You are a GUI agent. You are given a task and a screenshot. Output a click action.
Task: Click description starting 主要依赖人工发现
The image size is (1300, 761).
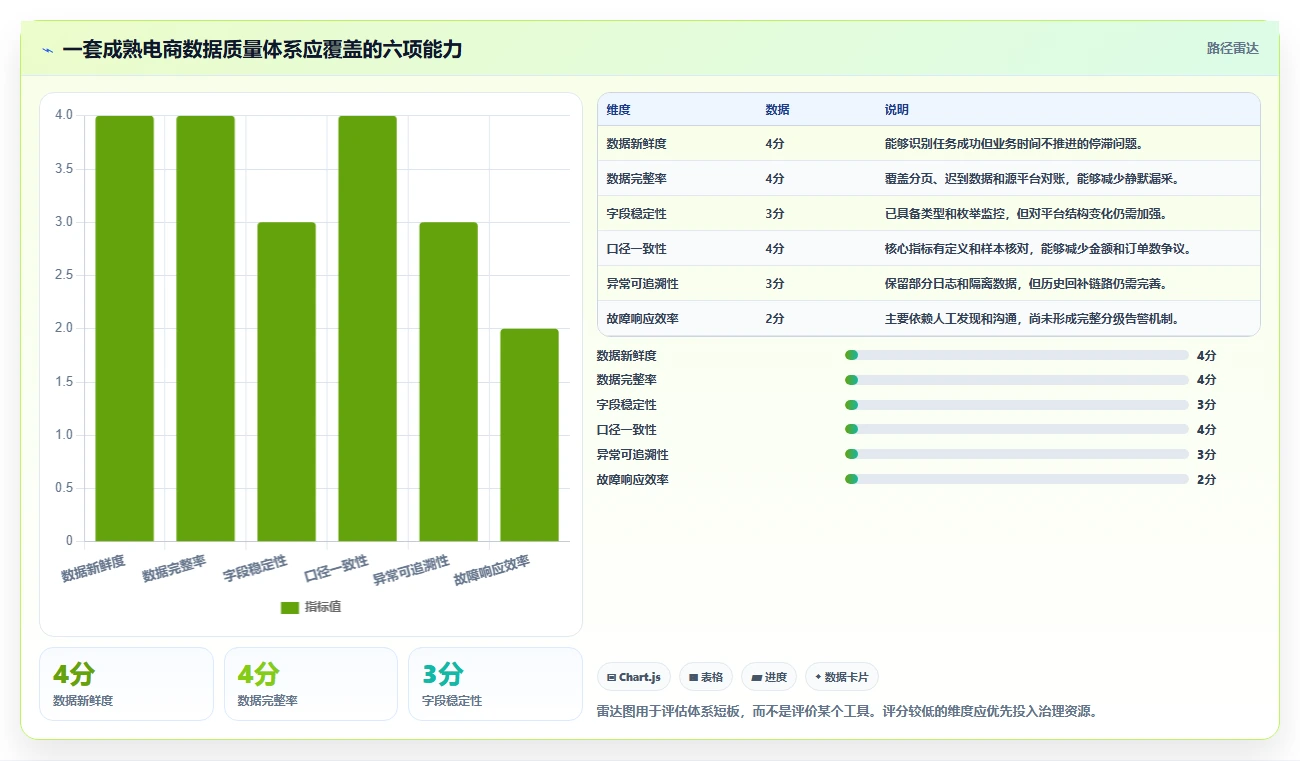pyautogui.click(x=1033, y=319)
